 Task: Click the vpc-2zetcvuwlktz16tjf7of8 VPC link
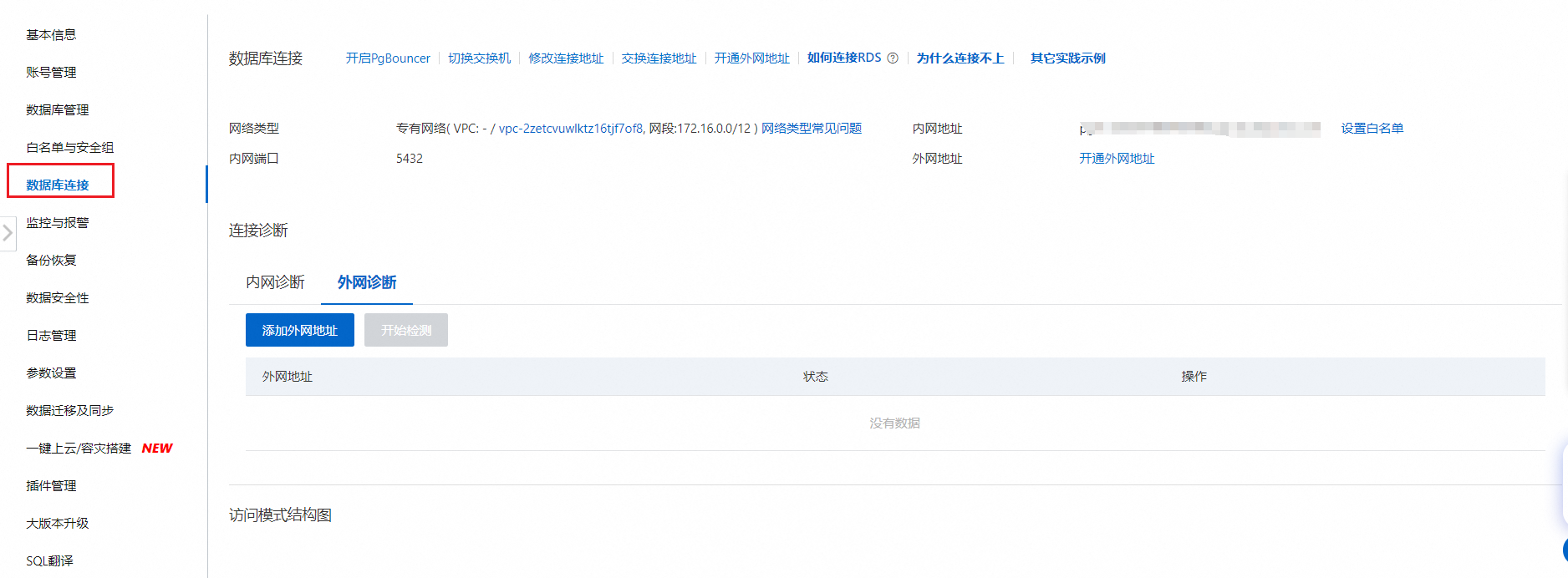(x=571, y=129)
